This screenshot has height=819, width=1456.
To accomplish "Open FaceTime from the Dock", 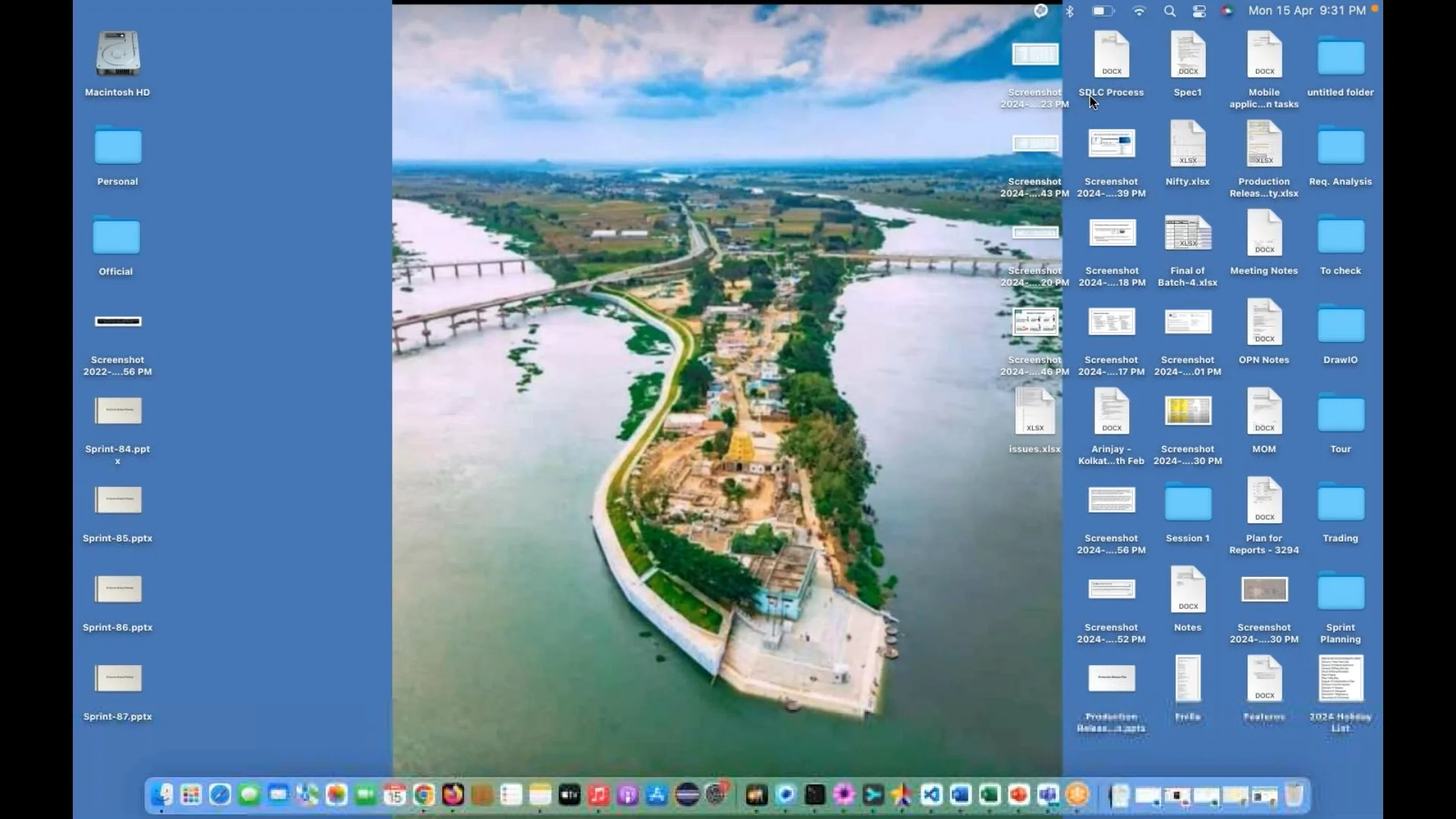I will tap(366, 795).
